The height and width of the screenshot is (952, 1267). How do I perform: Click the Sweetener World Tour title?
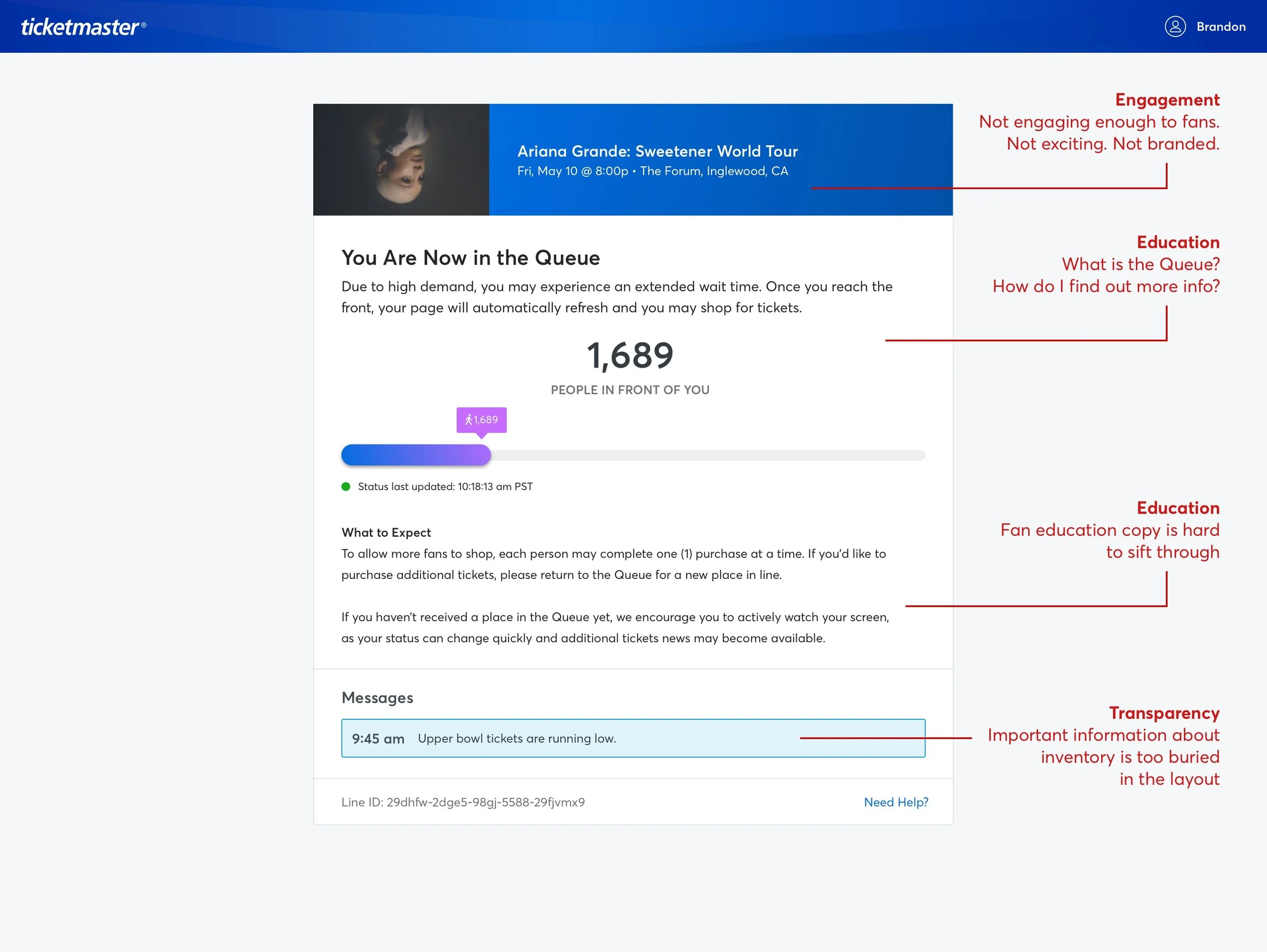pos(657,151)
